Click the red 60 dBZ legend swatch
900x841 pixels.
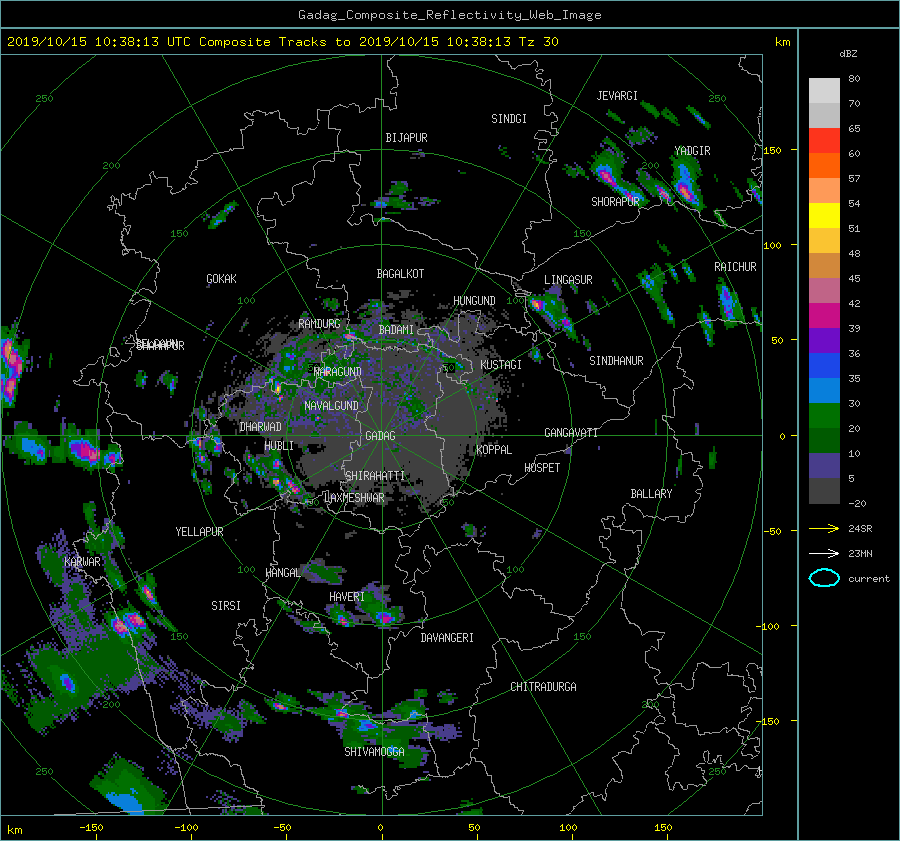(824, 141)
